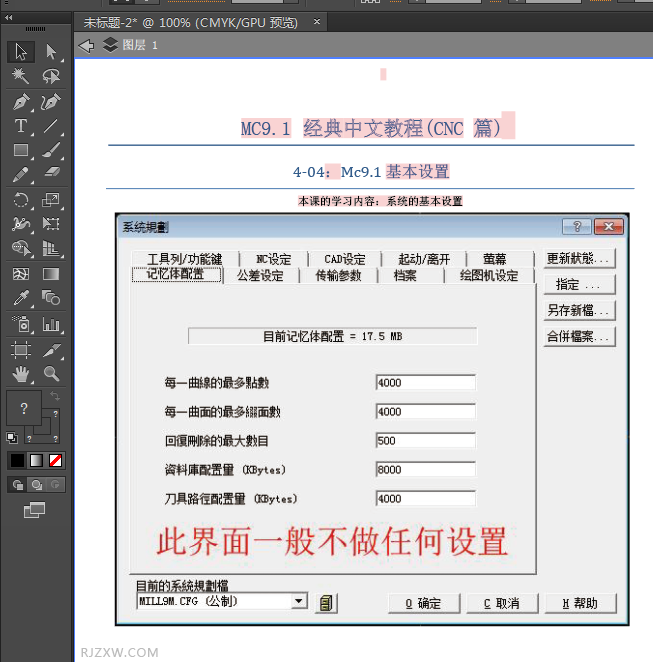Enable Draw Normal mode

(x=17, y=485)
